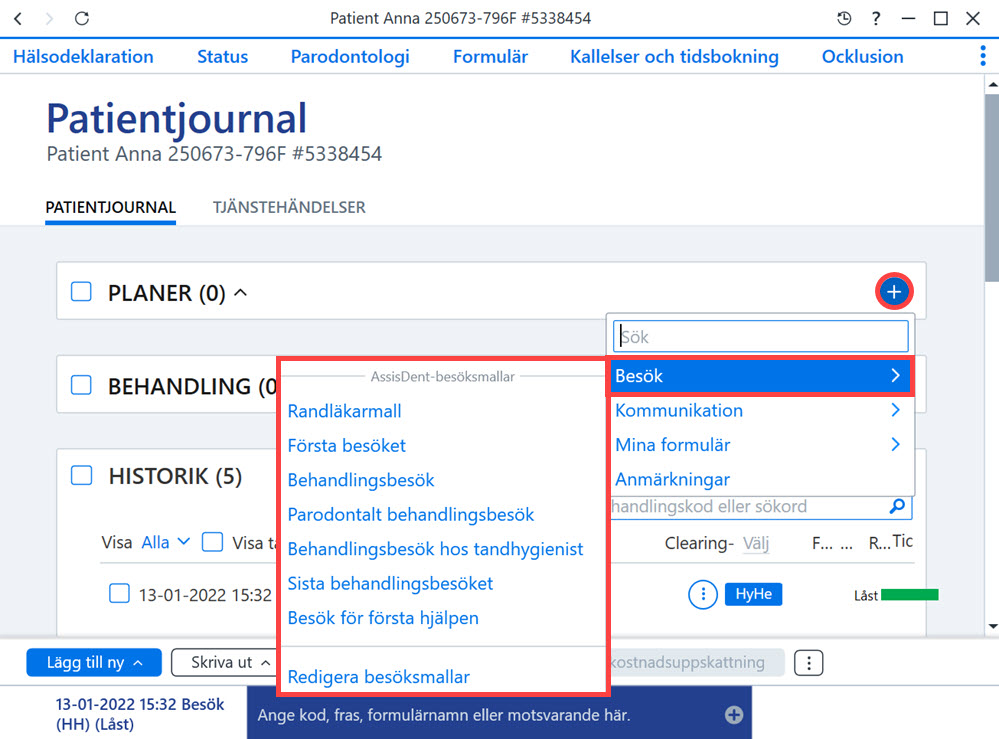Click the vertical scrollbar thumb
Viewport: 999px width, 739px height.
coord(992,188)
